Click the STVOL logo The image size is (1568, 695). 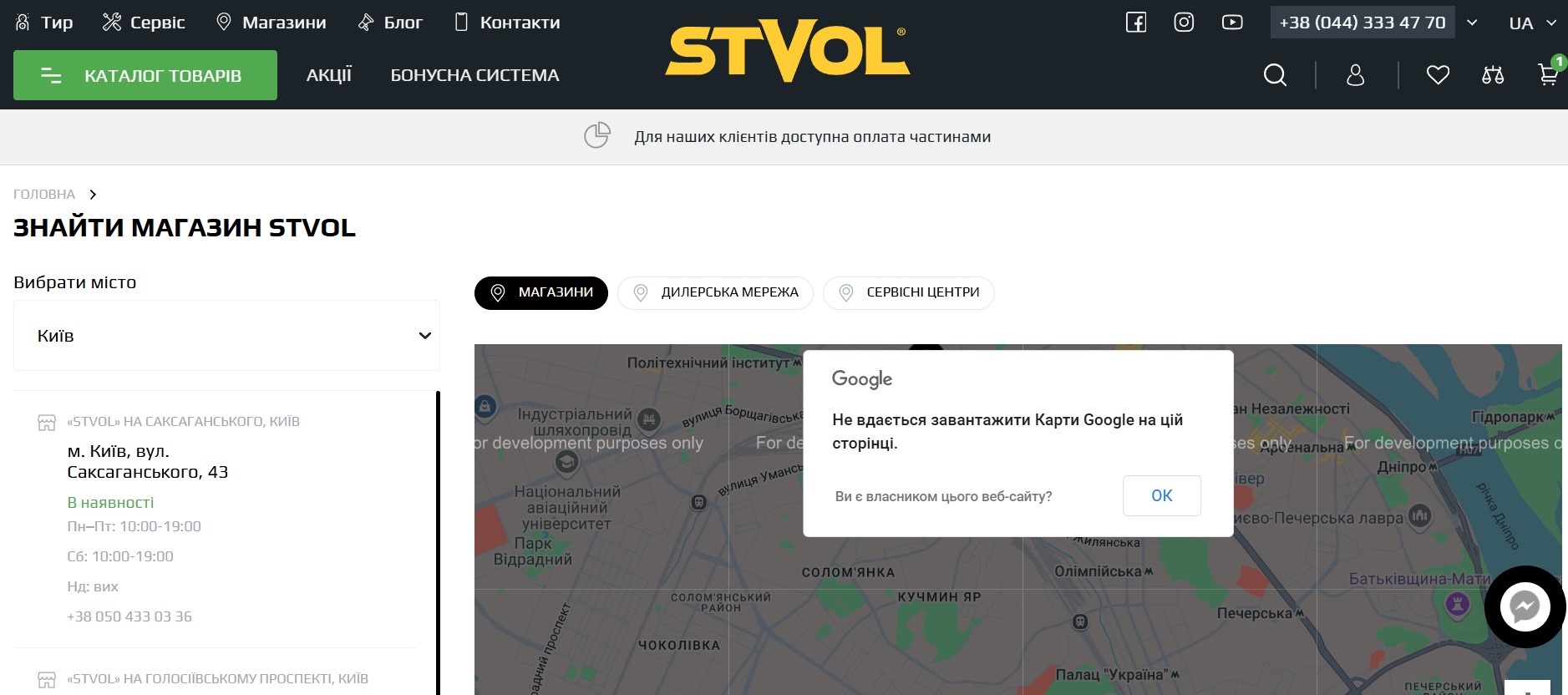[787, 52]
